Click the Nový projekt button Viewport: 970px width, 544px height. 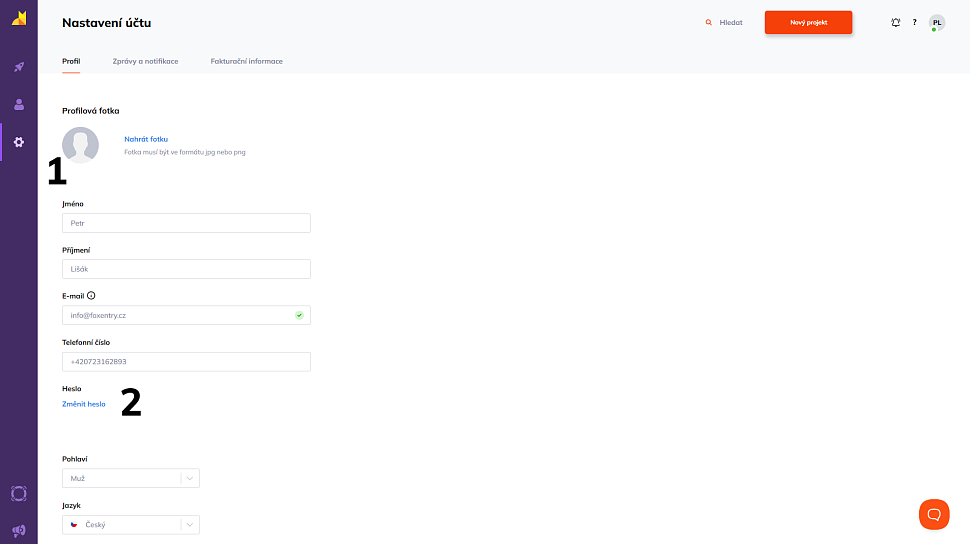tap(808, 22)
